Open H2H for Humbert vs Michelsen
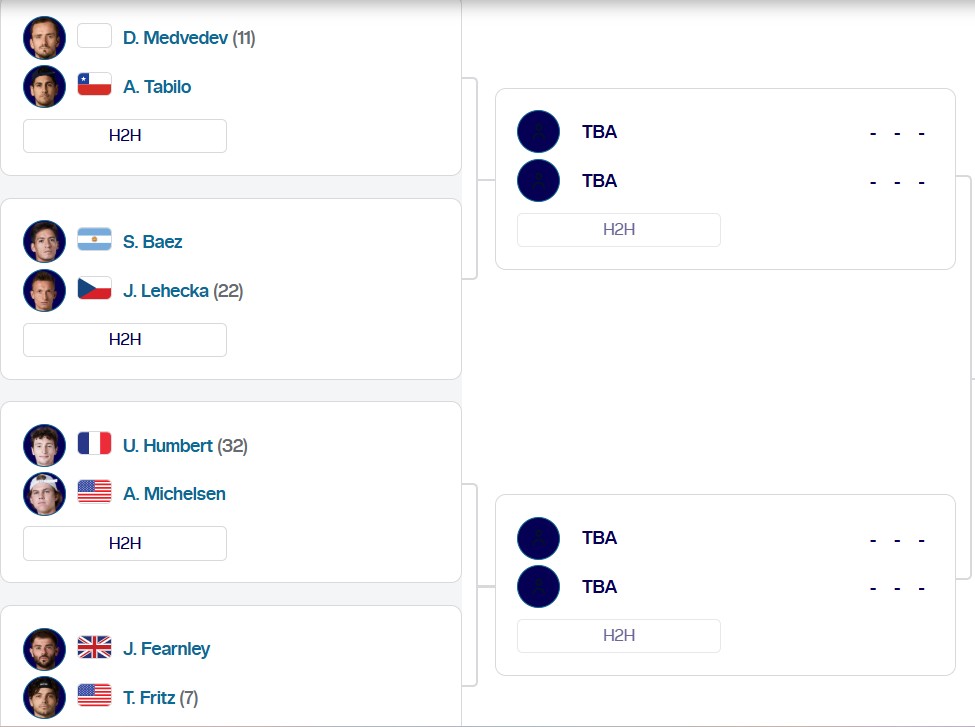The height and width of the screenshot is (727, 975). [125, 544]
